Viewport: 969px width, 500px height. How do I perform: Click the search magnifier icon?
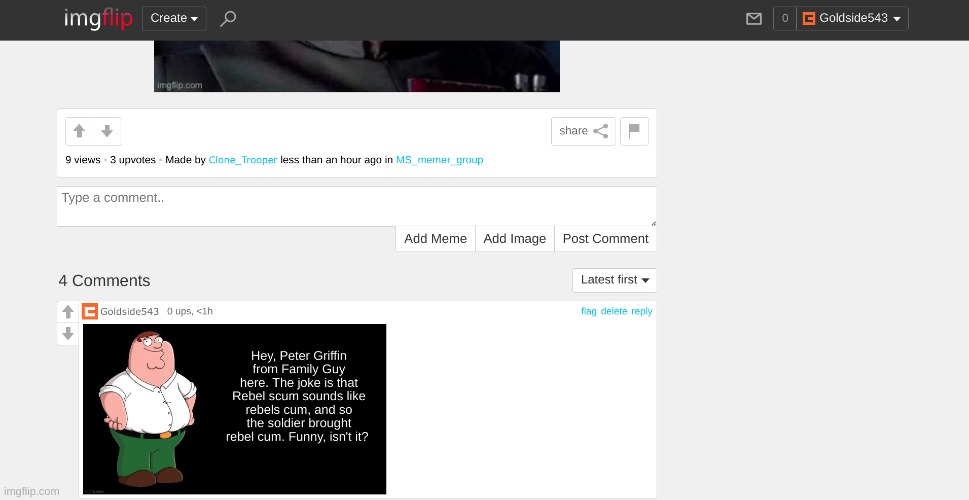tap(228, 19)
